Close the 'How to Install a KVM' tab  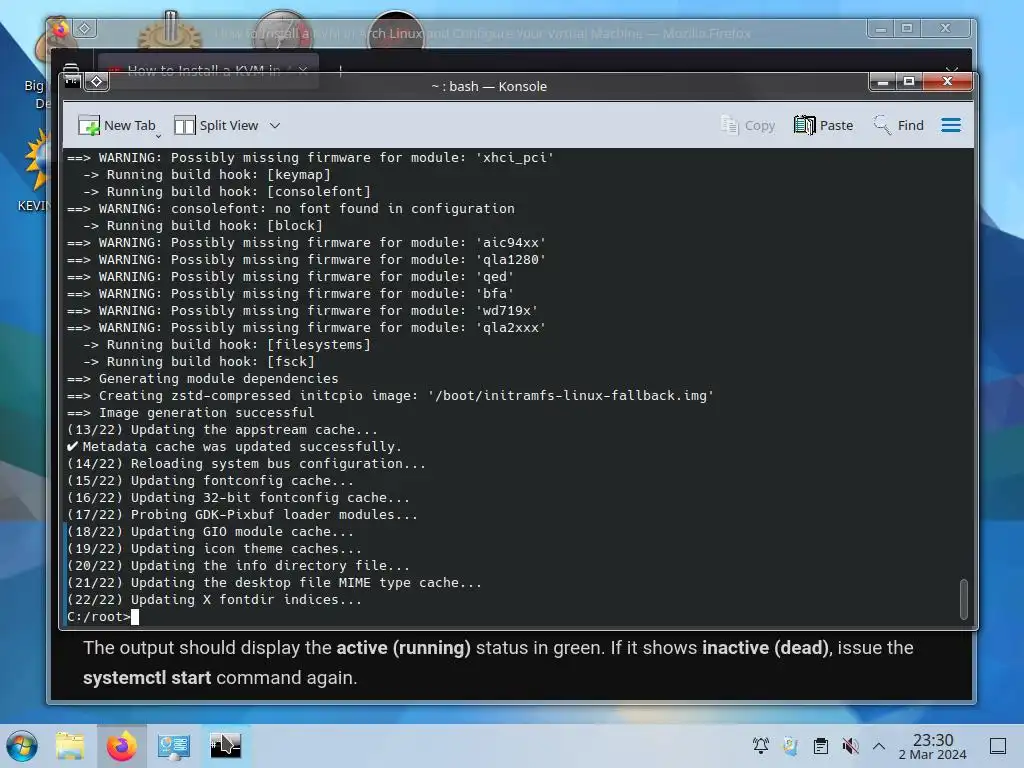[x=303, y=70]
